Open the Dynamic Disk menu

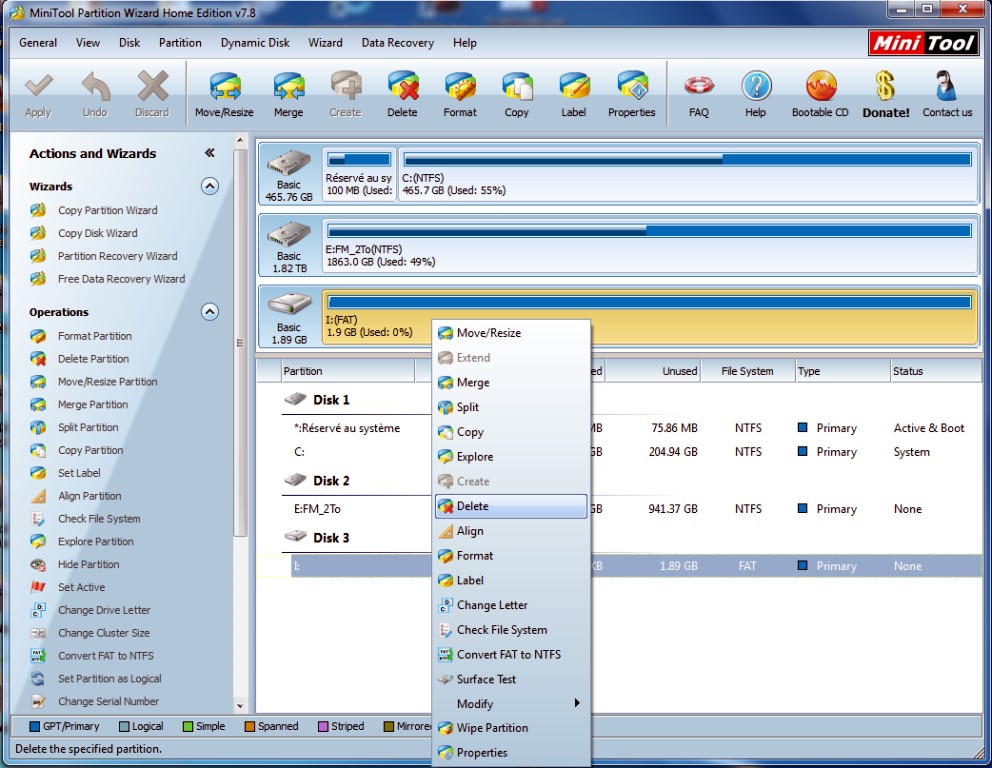pos(255,42)
